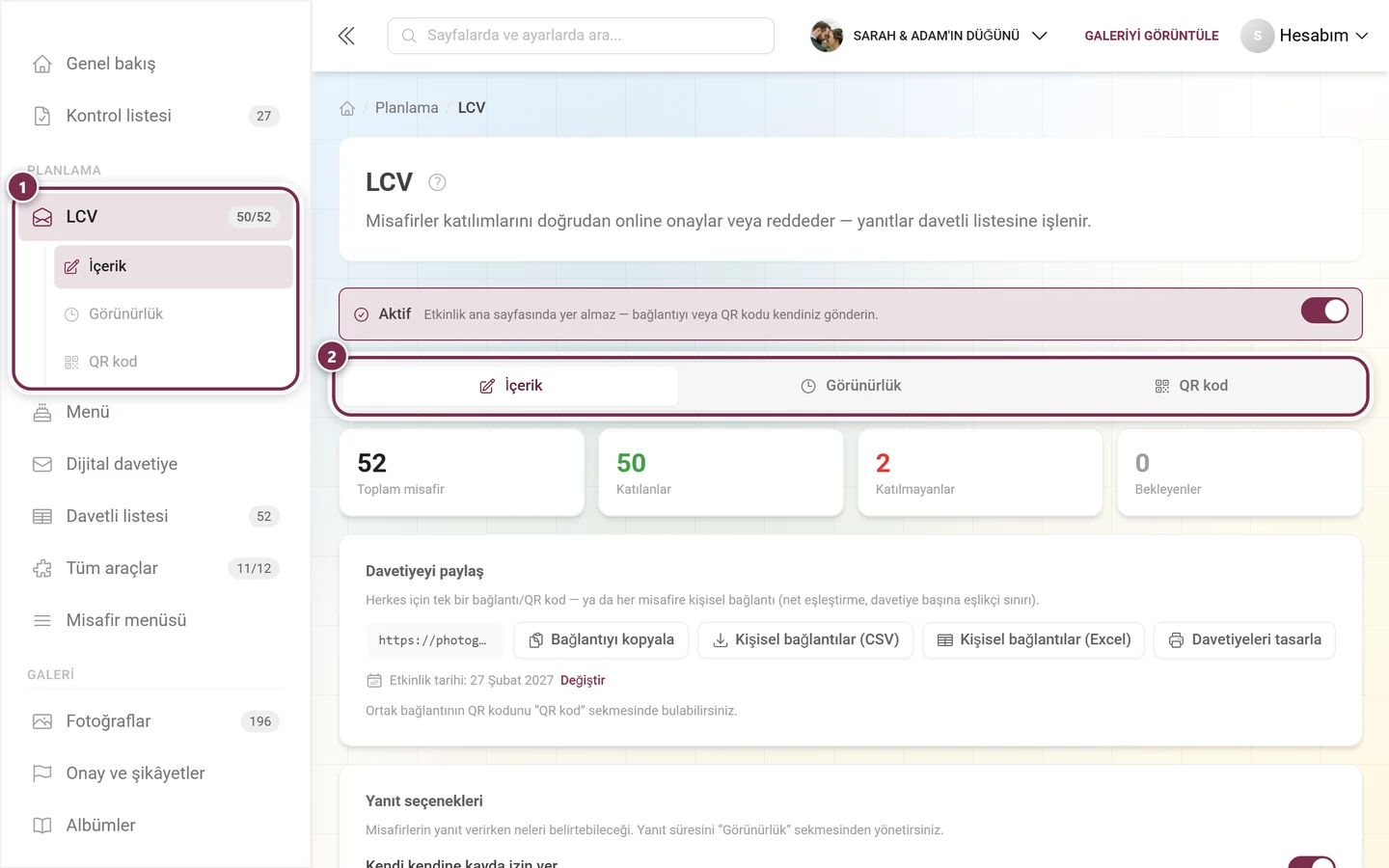Download Kişisel bağlantılar (CSV)
This screenshot has width=1389, height=868.
[x=805, y=640]
